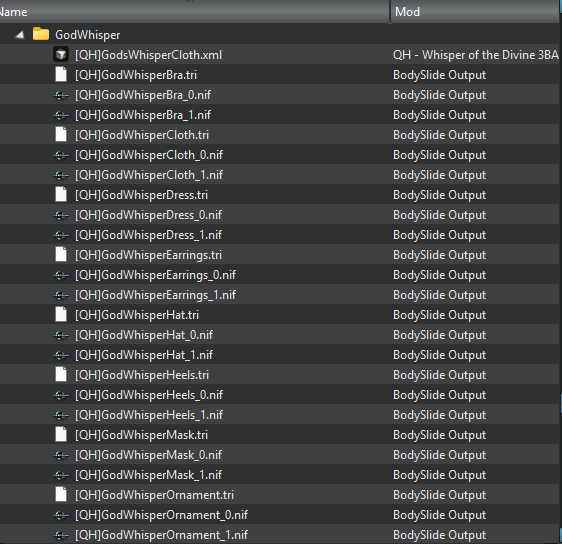Click the [QH]GodWhisperHat_1.nif mesh icon
The height and width of the screenshot is (544, 562).
pos(61,355)
